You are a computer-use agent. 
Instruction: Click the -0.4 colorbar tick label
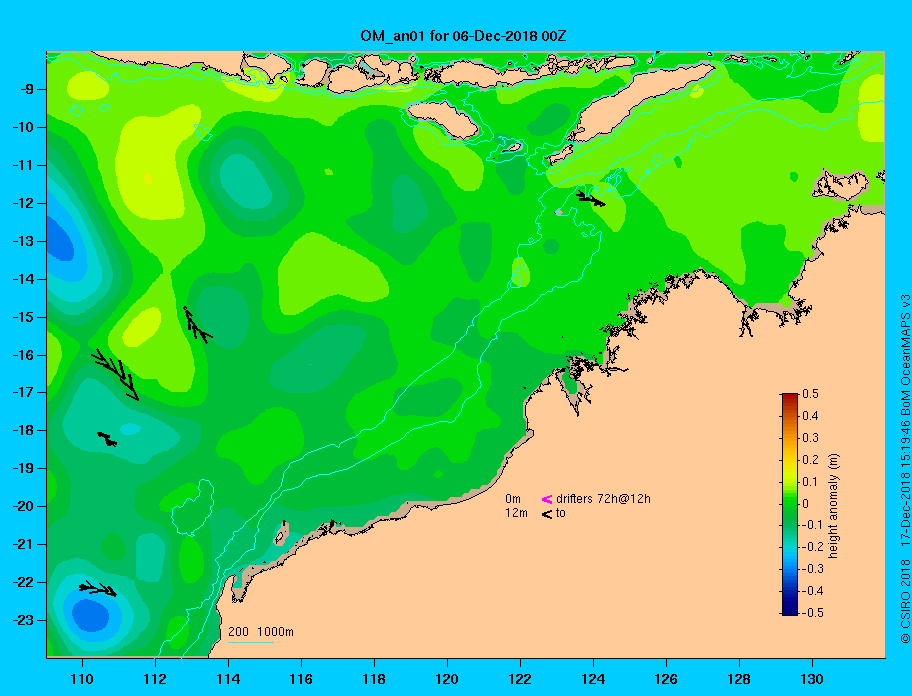pos(812,591)
